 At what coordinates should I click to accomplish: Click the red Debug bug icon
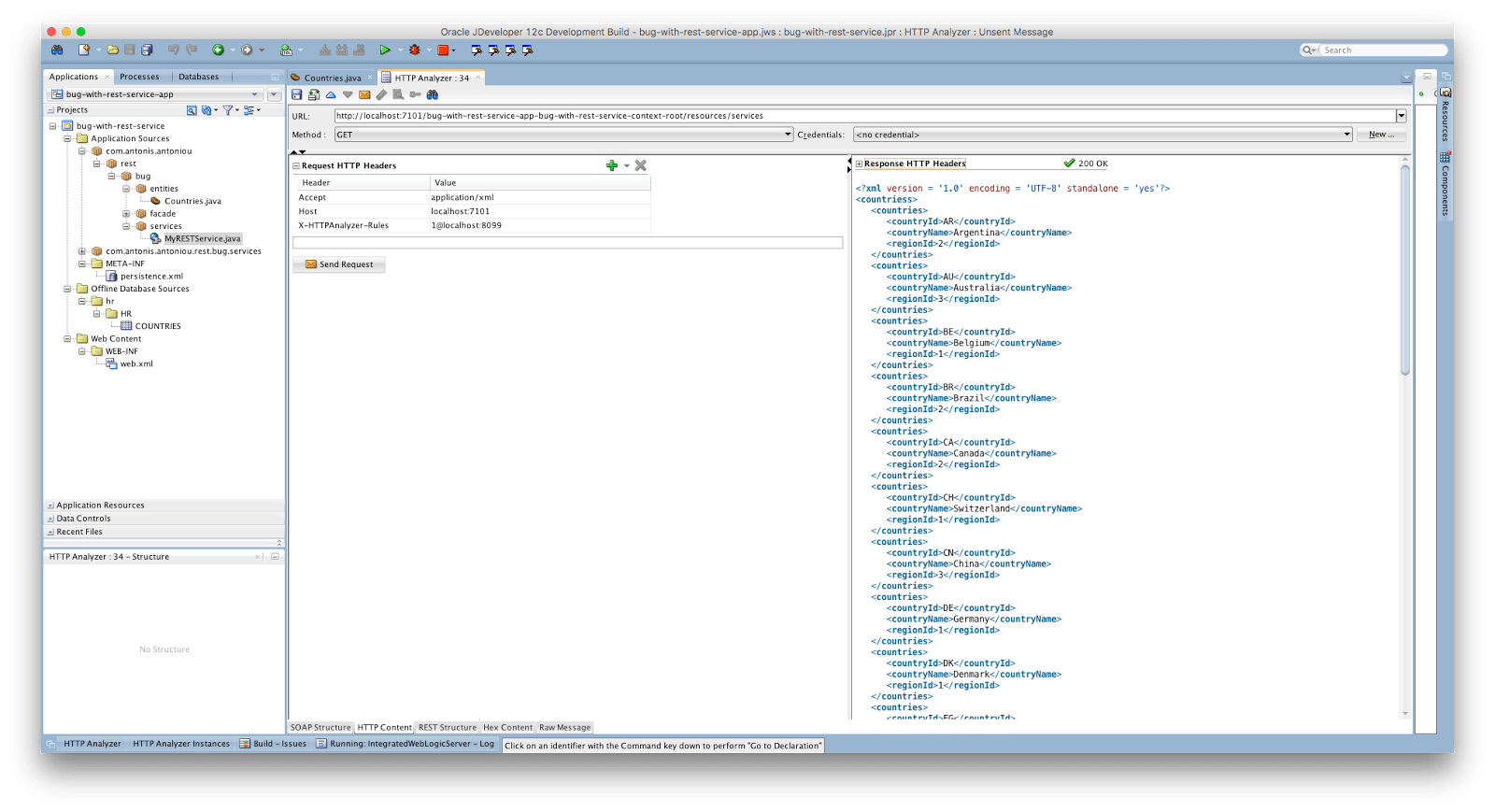(414, 50)
